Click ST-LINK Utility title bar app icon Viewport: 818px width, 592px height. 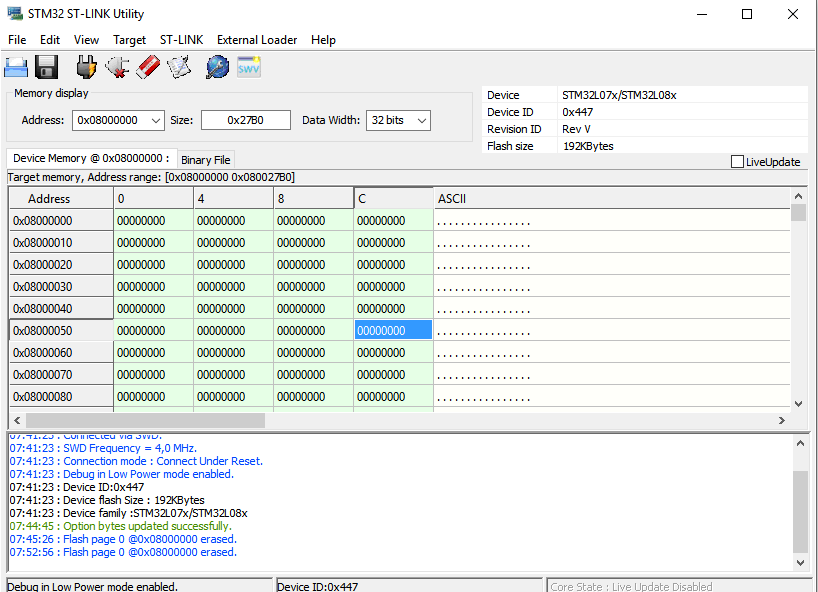pyautogui.click(x=15, y=14)
